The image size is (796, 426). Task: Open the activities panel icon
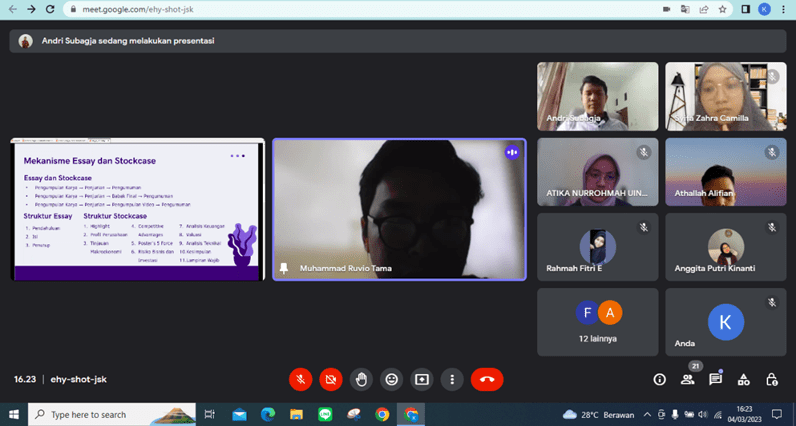[x=743, y=380]
